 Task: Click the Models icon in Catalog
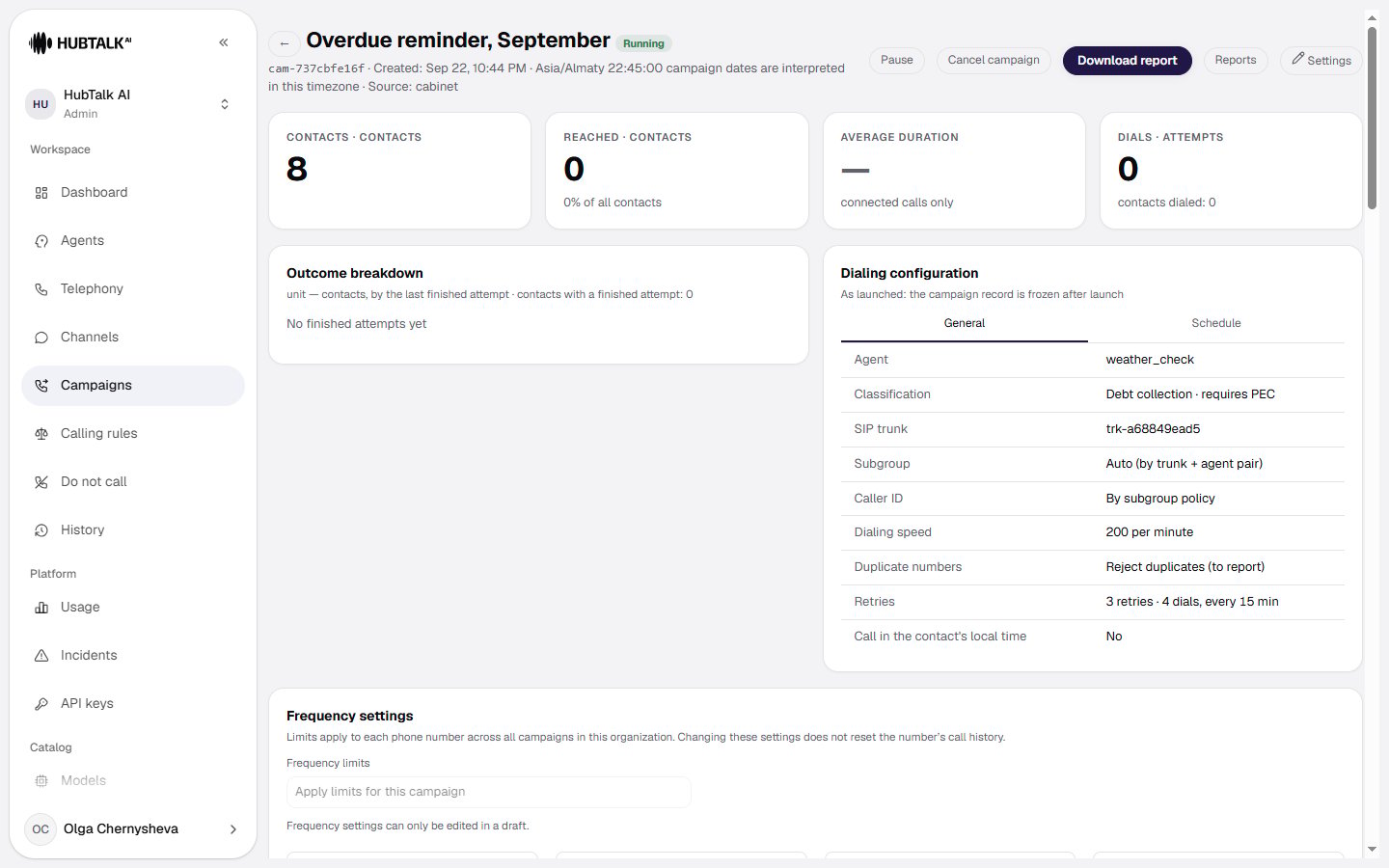(41, 781)
